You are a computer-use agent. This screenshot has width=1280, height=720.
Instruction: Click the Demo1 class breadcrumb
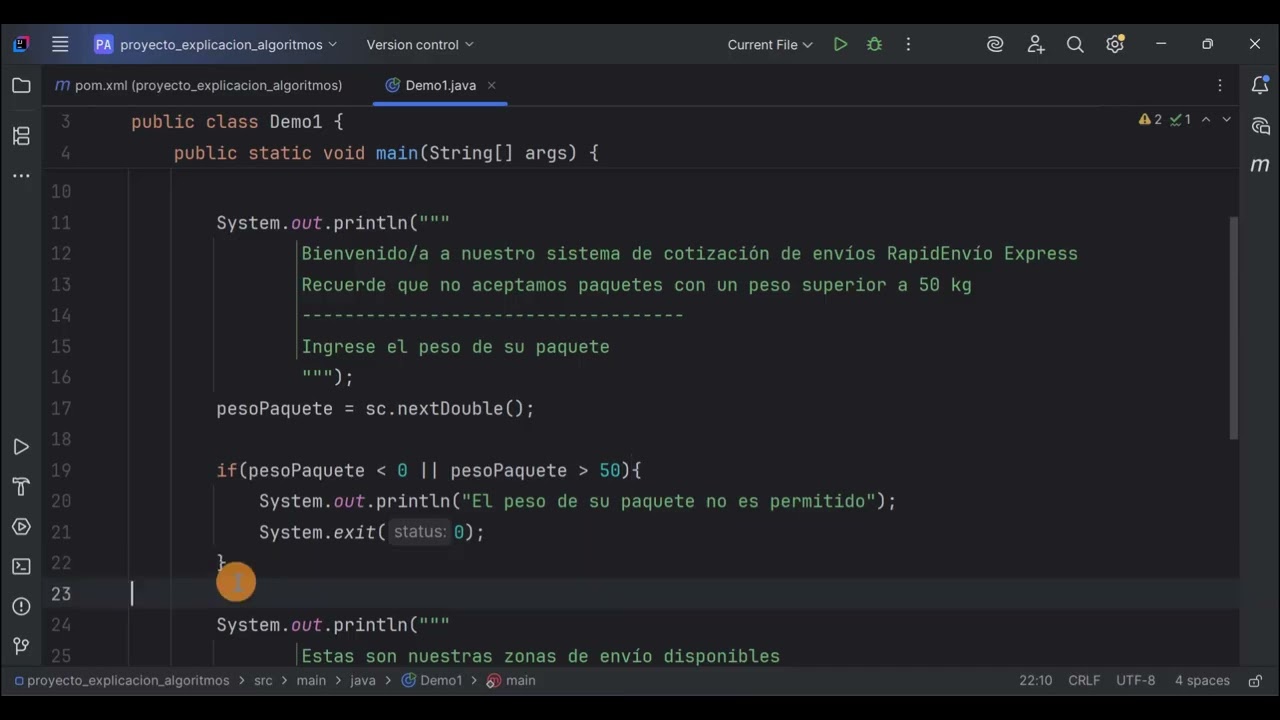click(432, 681)
